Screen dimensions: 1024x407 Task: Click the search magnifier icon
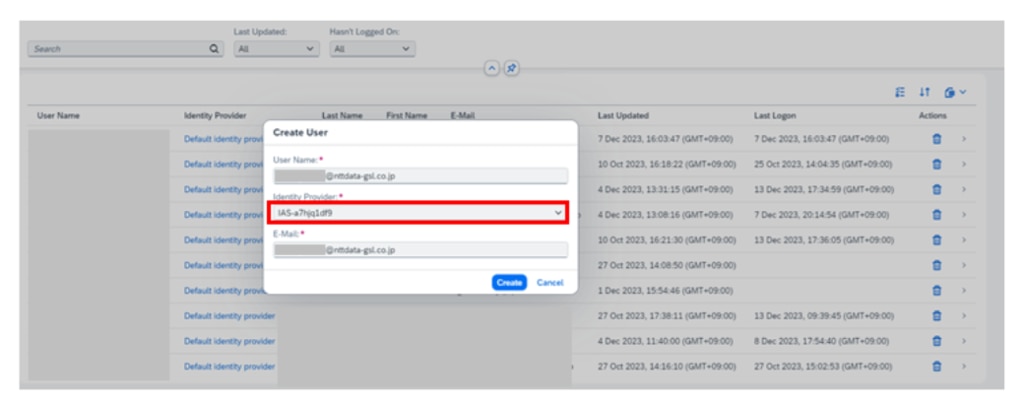213,48
